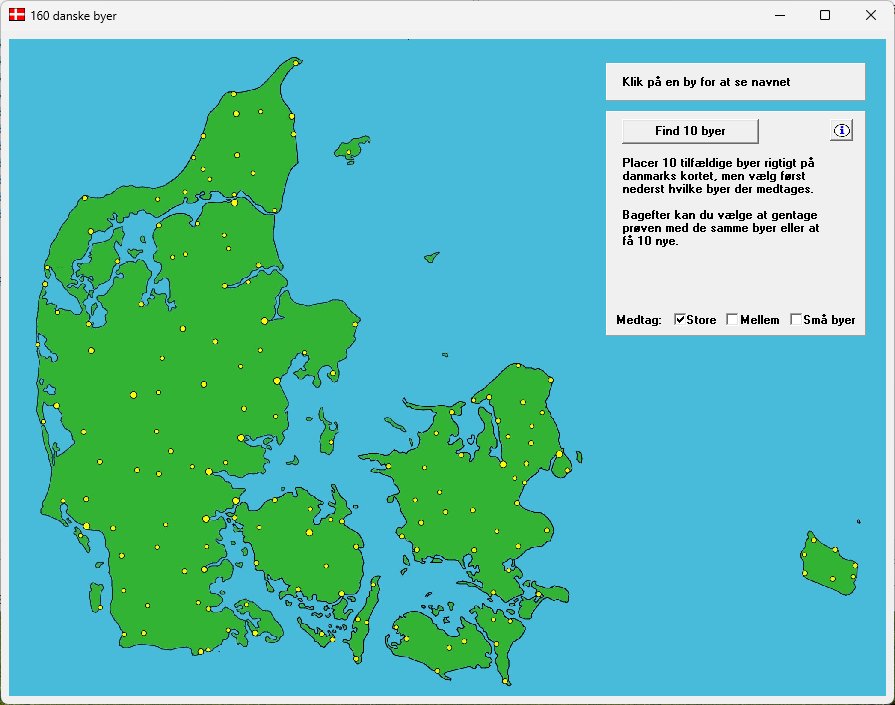Viewport: 895px width, 705px height.
Task: Enable the Mellem cities checkbox
Action: click(732, 320)
